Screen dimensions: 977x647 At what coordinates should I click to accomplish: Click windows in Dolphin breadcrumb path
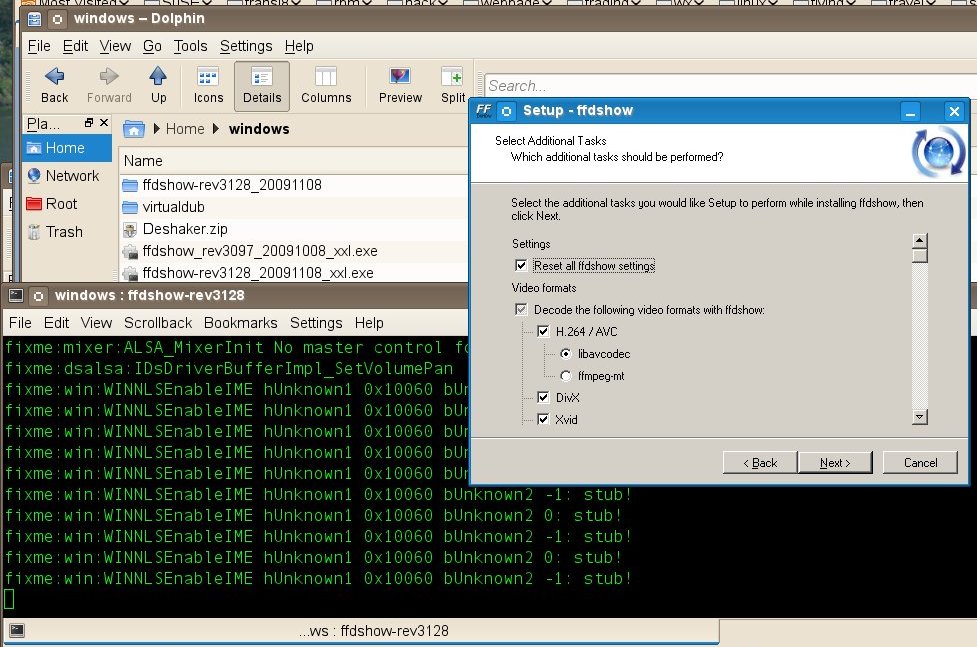click(259, 129)
